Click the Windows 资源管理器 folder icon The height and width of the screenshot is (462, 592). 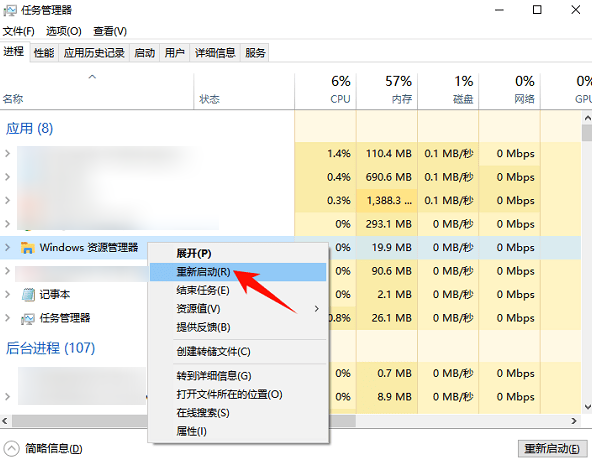coord(28,248)
